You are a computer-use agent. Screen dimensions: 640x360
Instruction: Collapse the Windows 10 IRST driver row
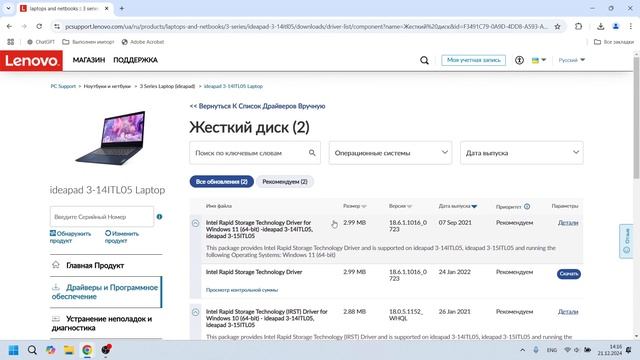click(196, 312)
